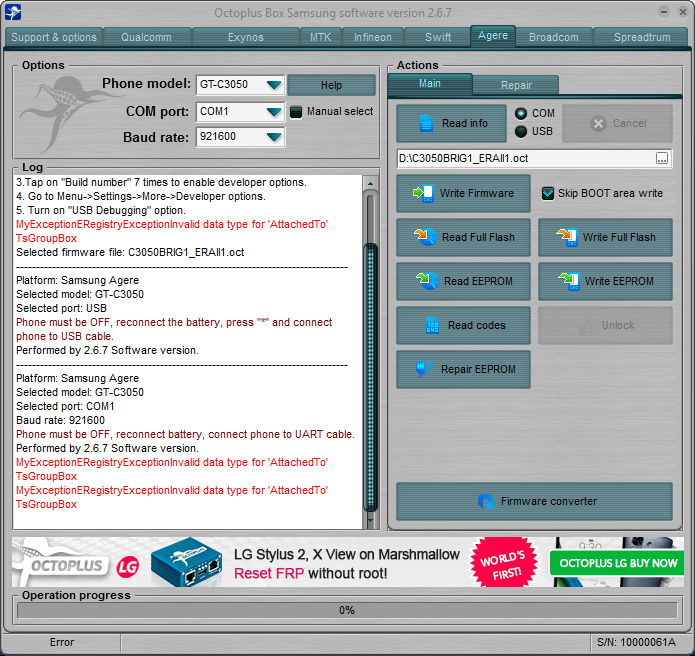Open the Repair actions tab
Screen dimensions: 695x656
(516, 85)
